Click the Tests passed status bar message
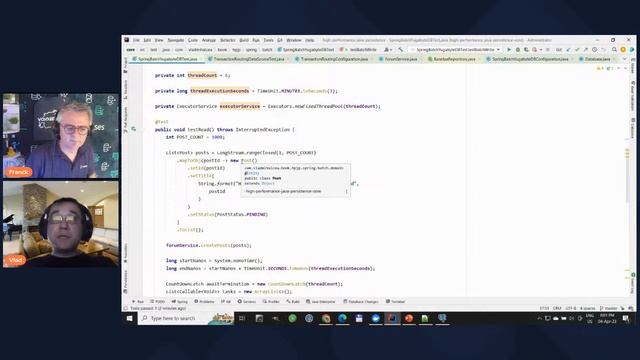640x360 pixels. click(x=158, y=308)
